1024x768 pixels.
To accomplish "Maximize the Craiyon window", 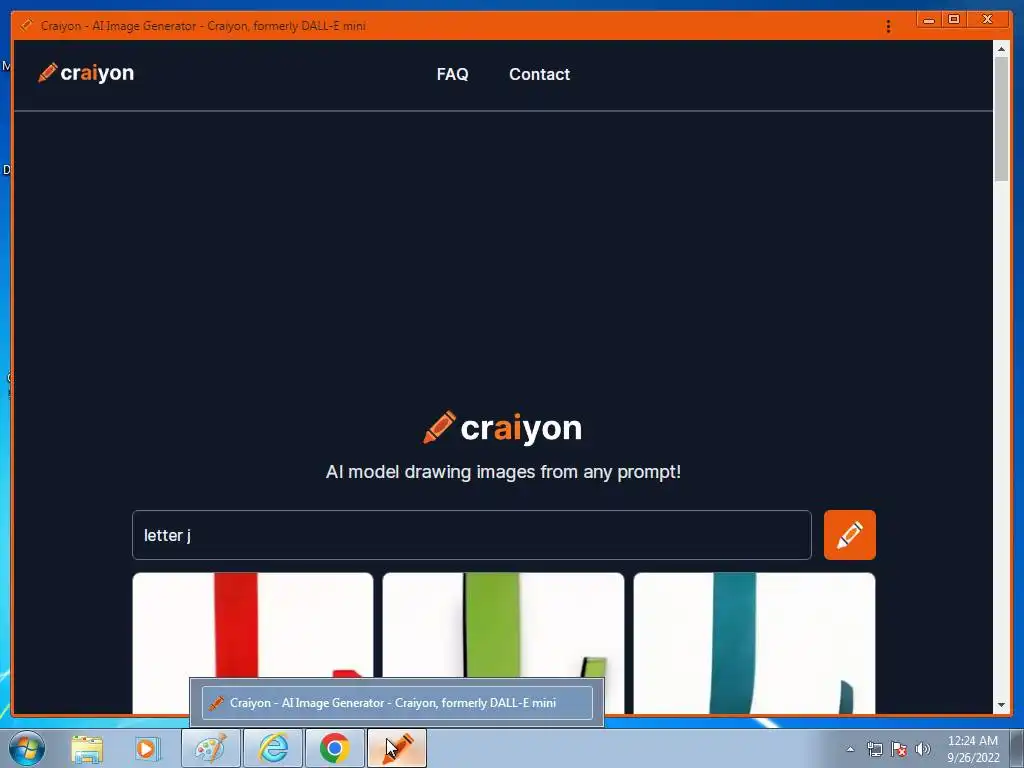I will click(953, 20).
